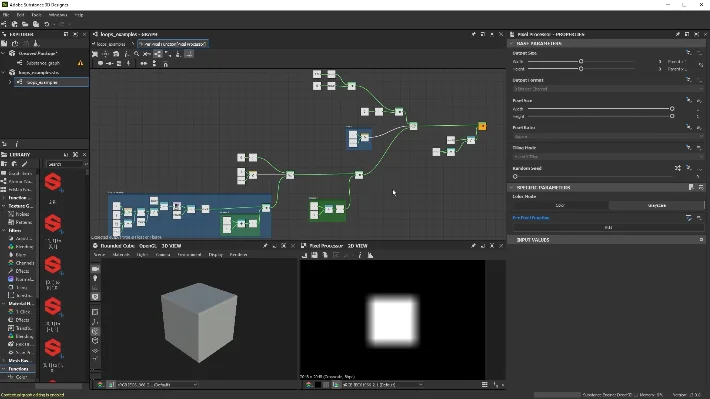Click the first library item thumbnail

pos(53,182)
